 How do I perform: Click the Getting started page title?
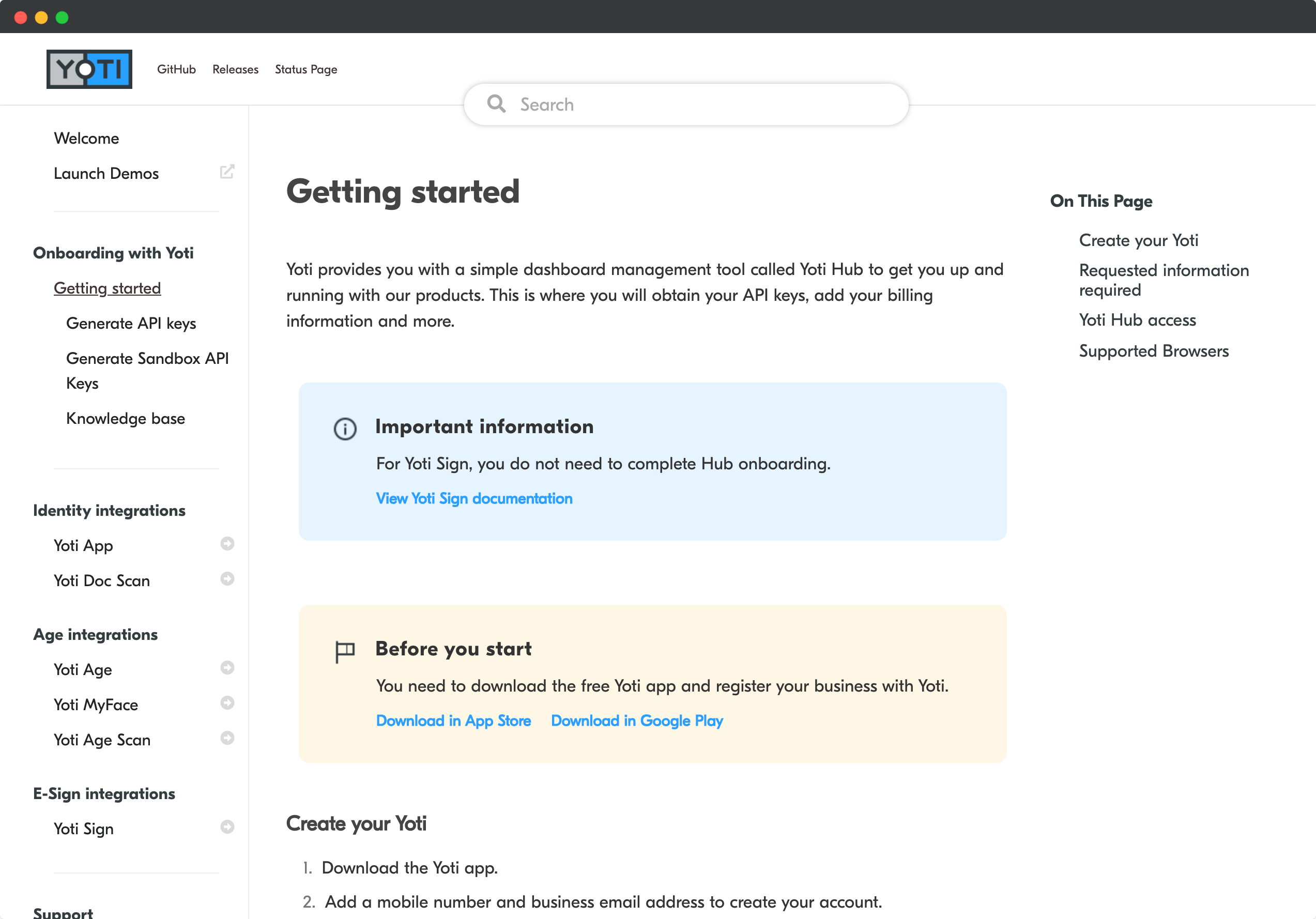[403, 191]
